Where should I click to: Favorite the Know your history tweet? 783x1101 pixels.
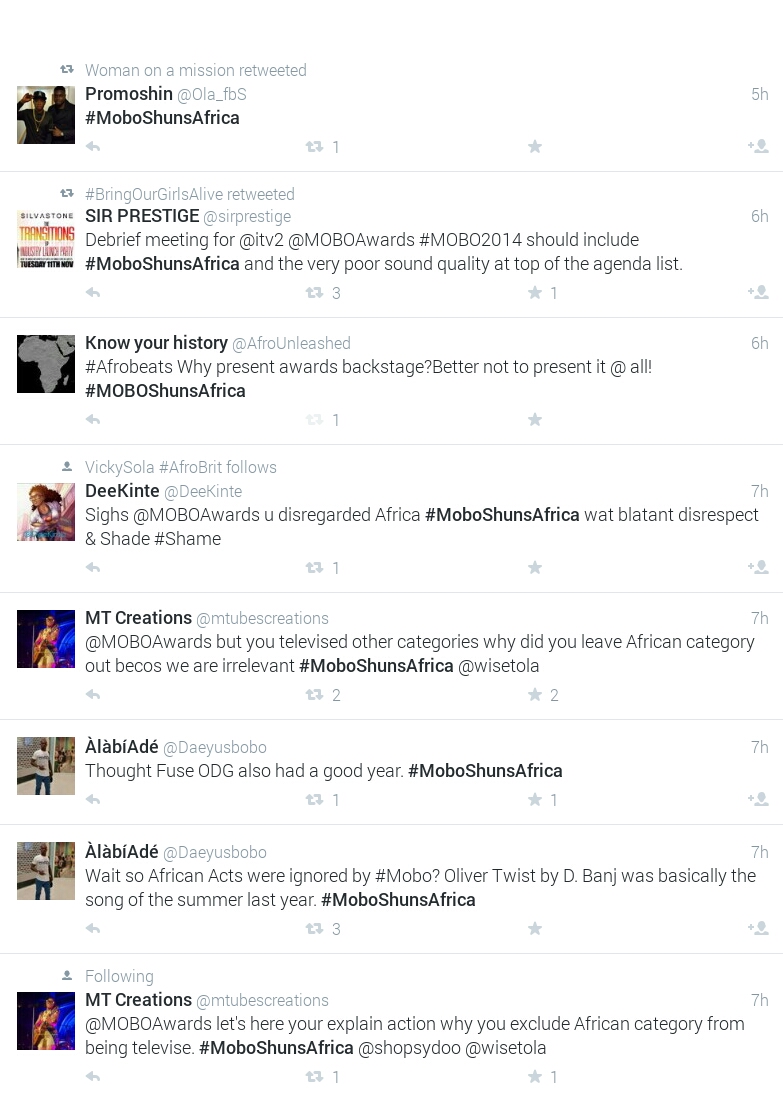point(535,420)
